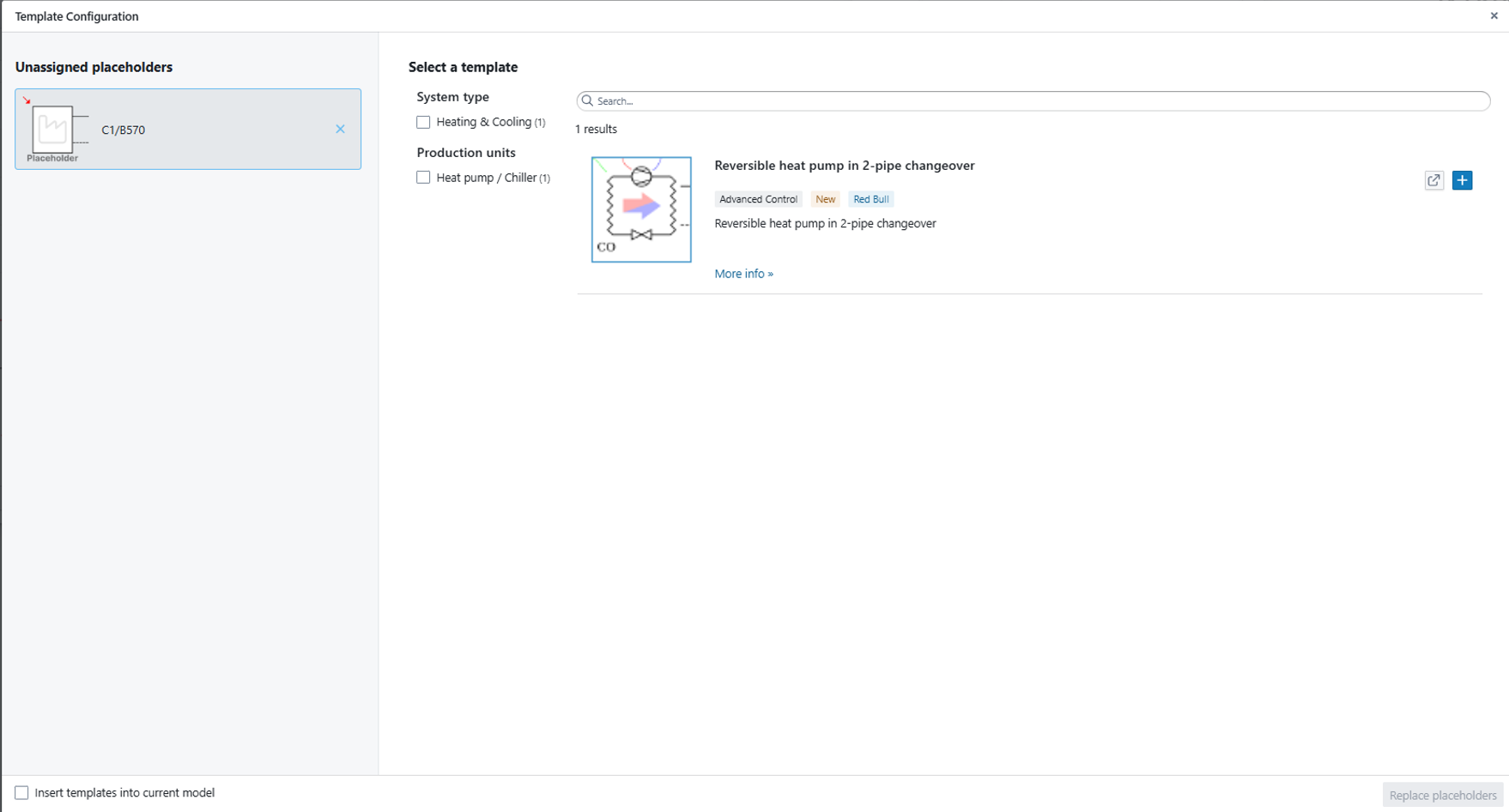Open the More info link

pyautogui.click(x=743, y=274)
